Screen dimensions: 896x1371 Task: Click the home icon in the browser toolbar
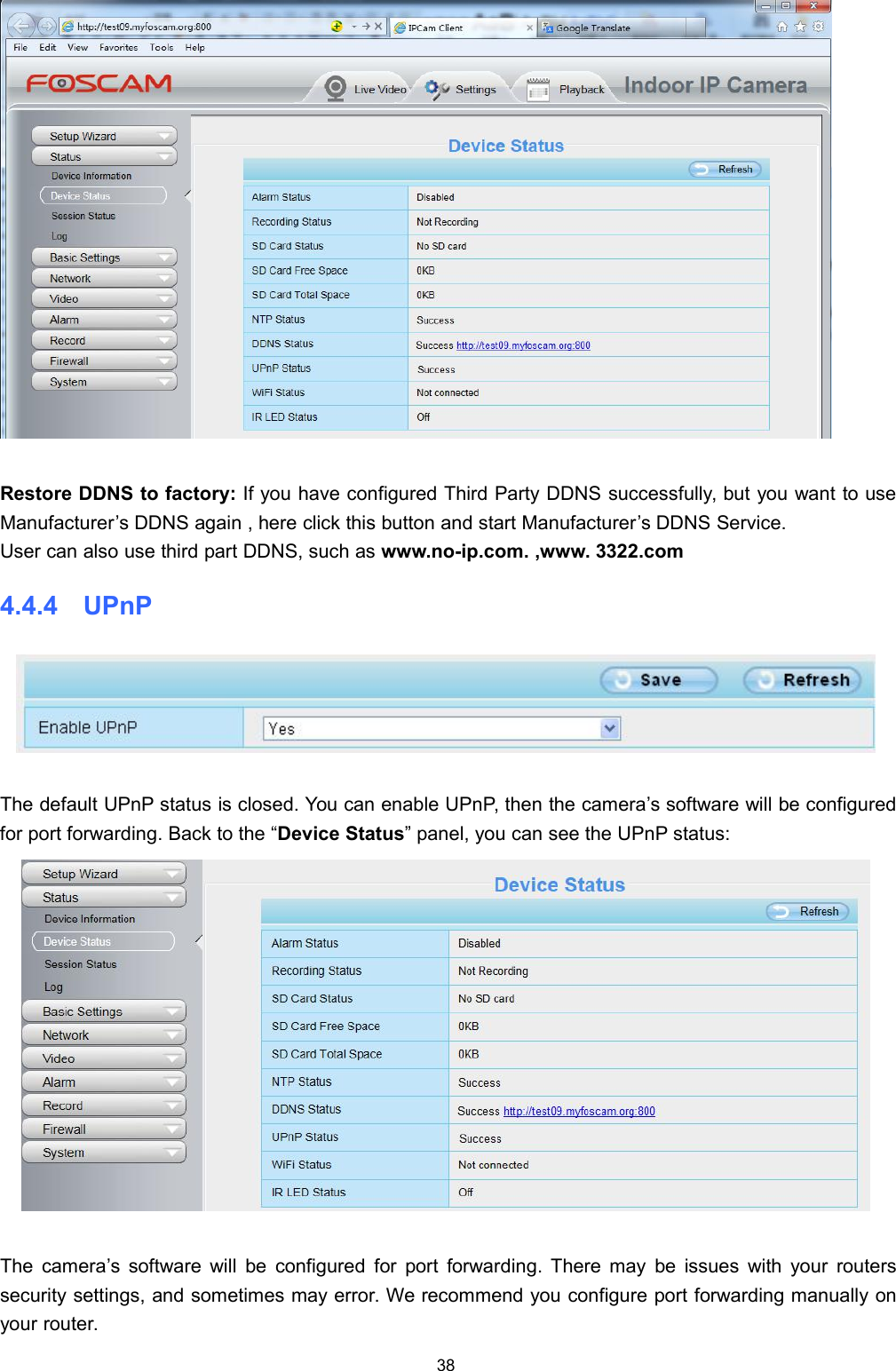pyautogui.click(x=782, y=27)
